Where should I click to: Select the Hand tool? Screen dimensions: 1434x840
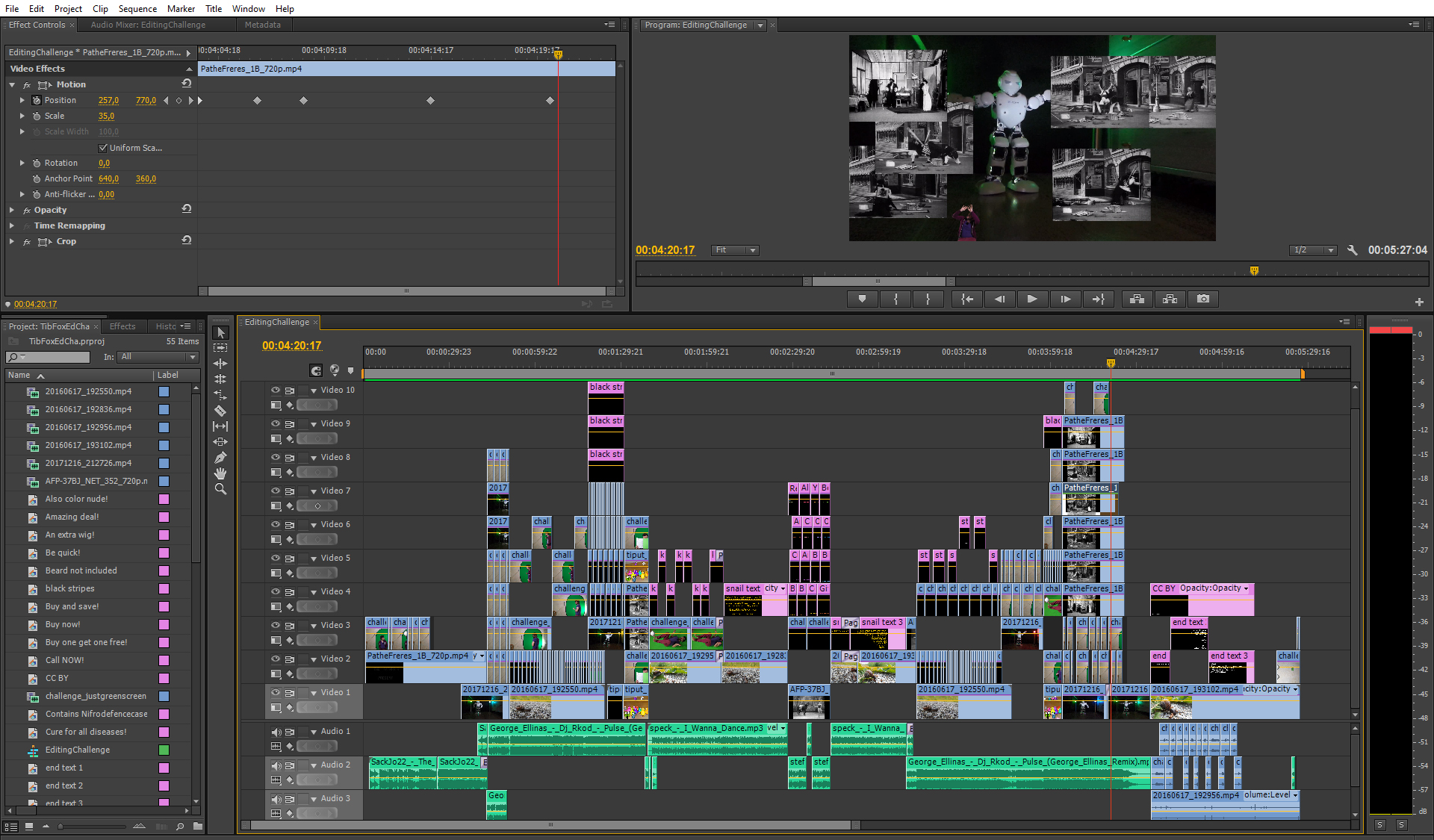coord(220,473)
